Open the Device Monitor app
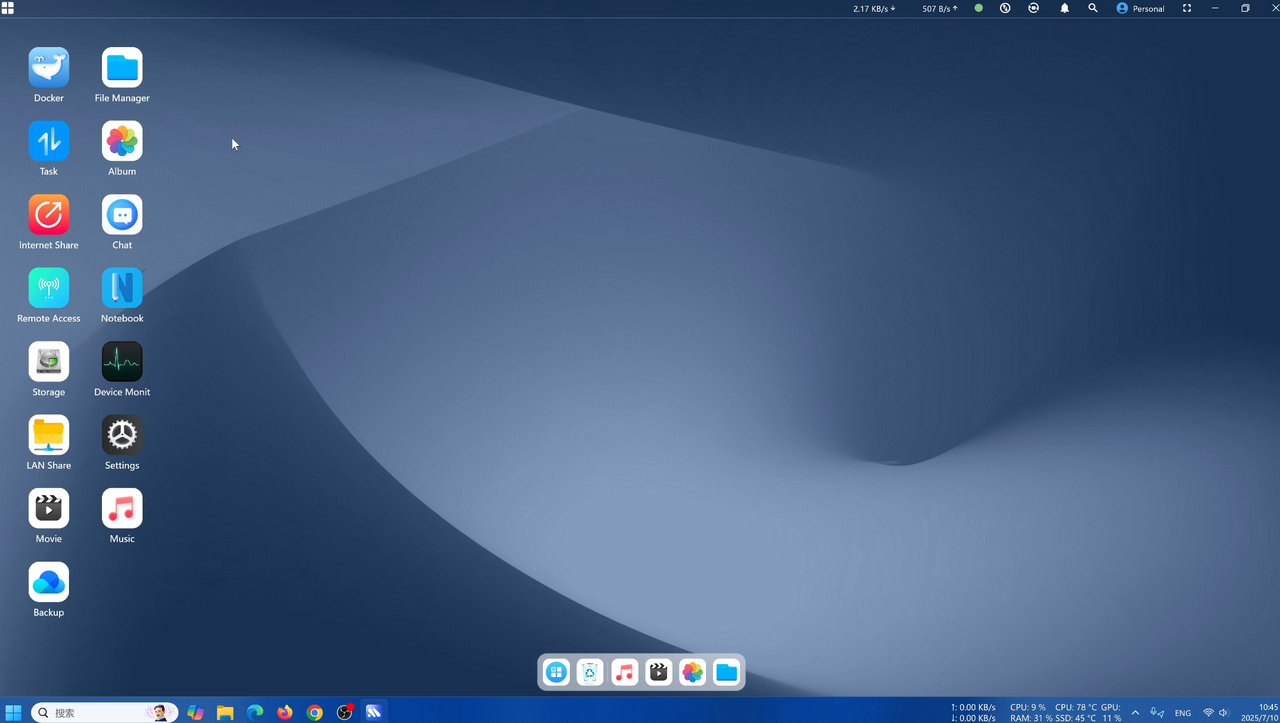 [122, 362]
